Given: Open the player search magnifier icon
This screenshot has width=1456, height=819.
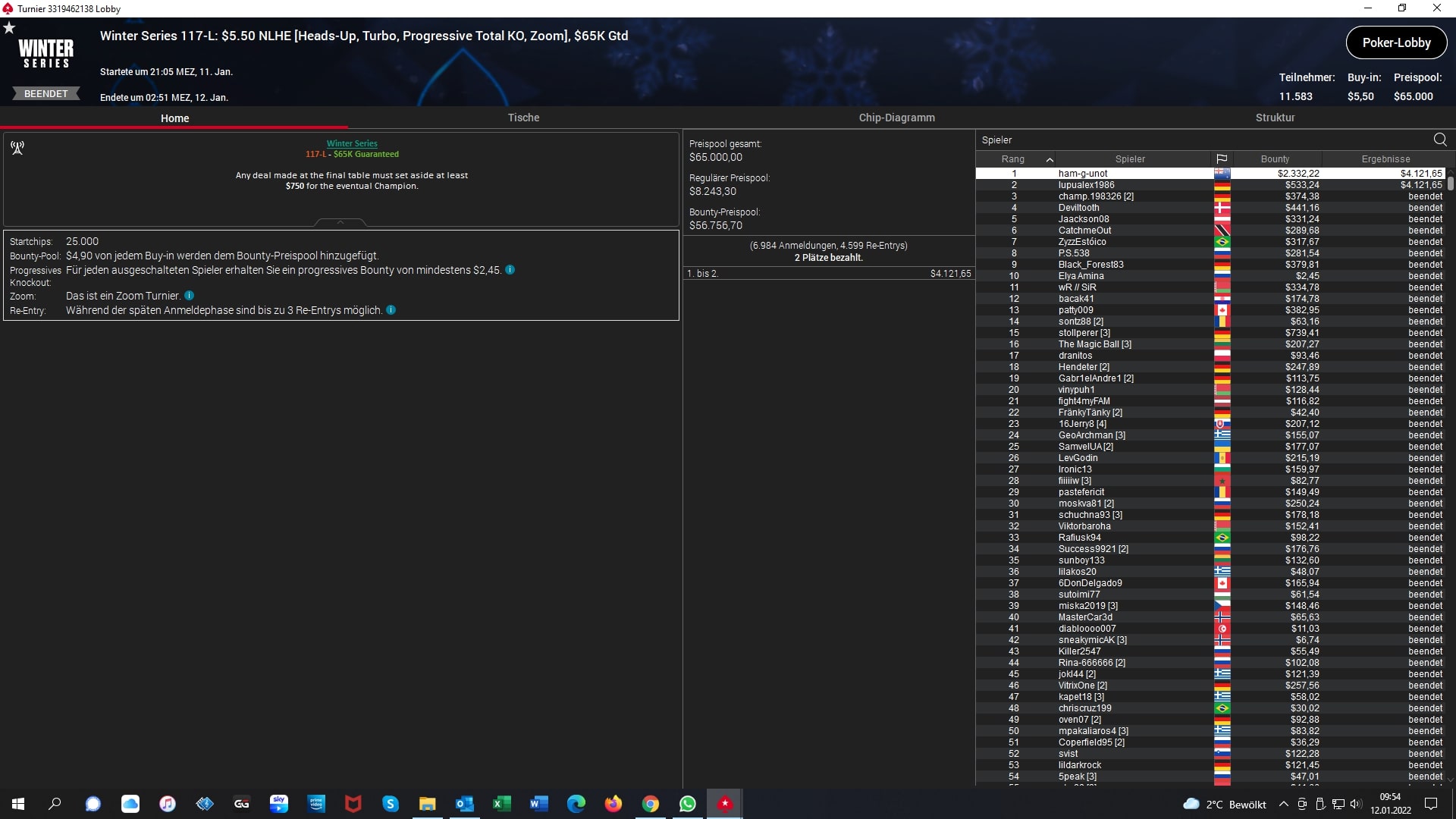Looking at the screenshot, I should click(1439, 140).
